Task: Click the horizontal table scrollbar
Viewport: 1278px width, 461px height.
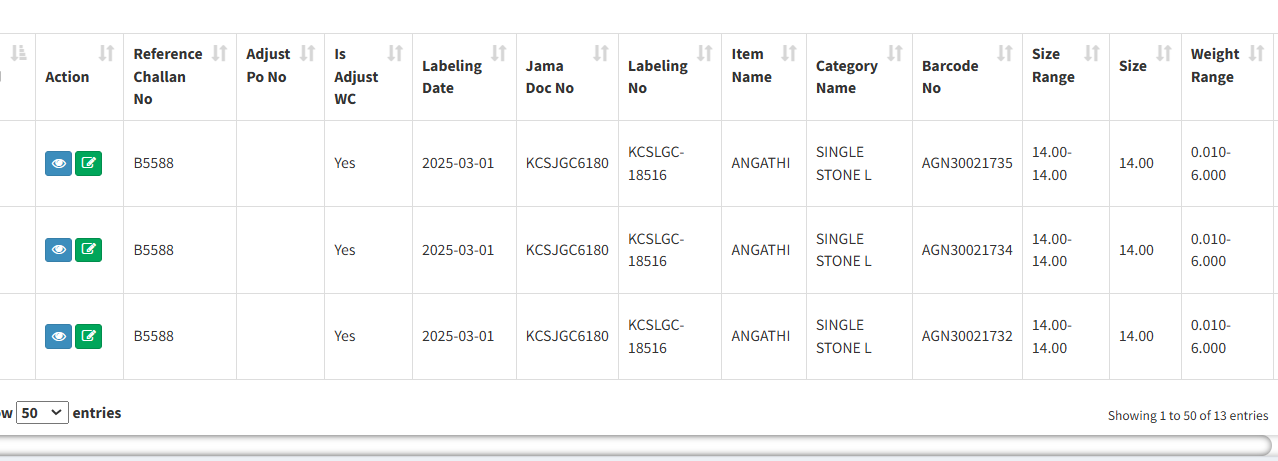Action: tap(636, 446)
